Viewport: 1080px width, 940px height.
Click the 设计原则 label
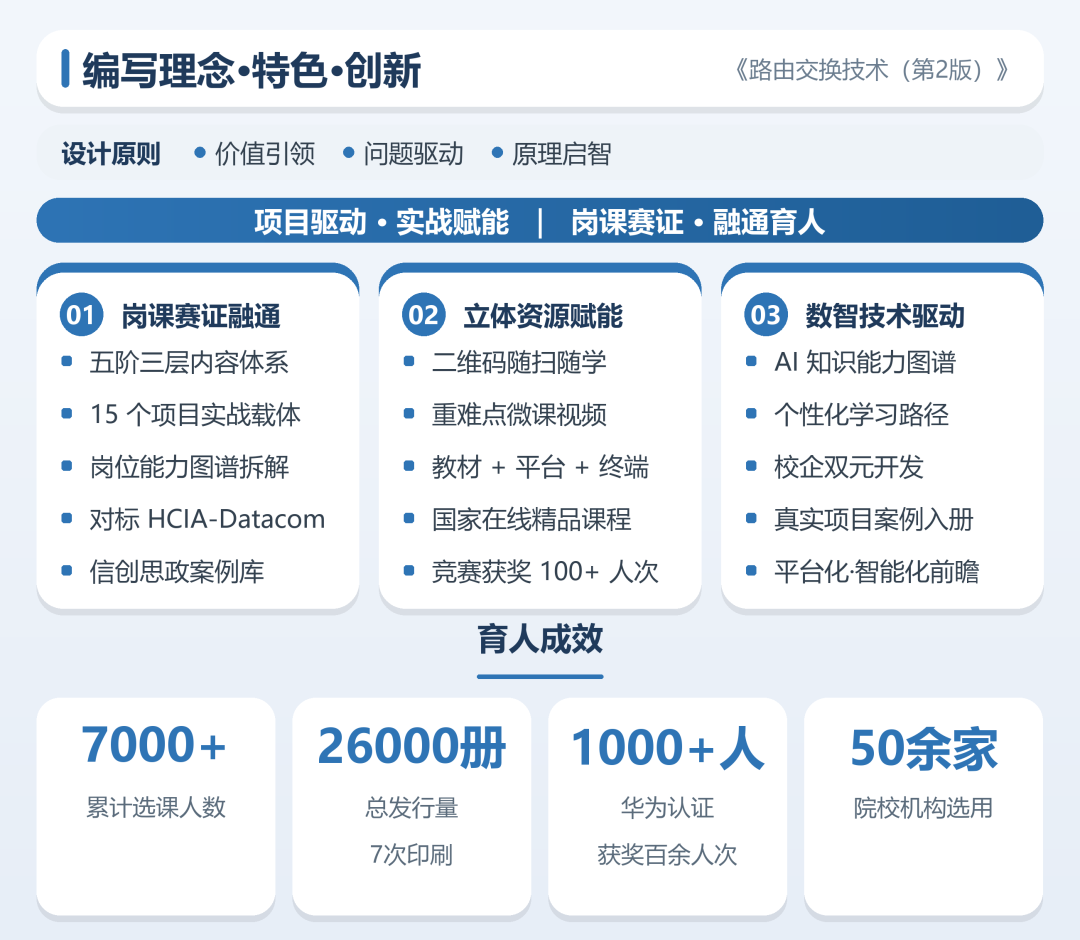point(111,154)
